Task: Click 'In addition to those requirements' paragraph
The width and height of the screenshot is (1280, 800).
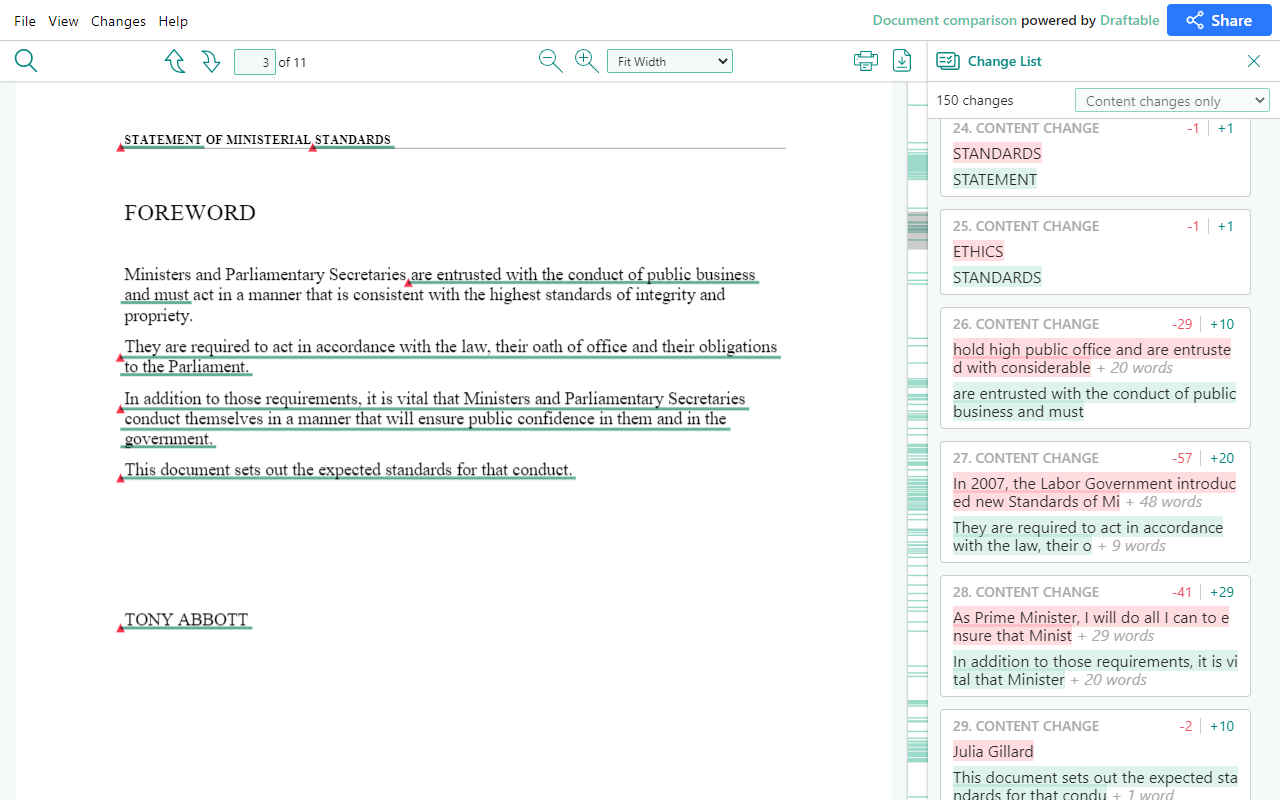Action: tap(435, 419)
